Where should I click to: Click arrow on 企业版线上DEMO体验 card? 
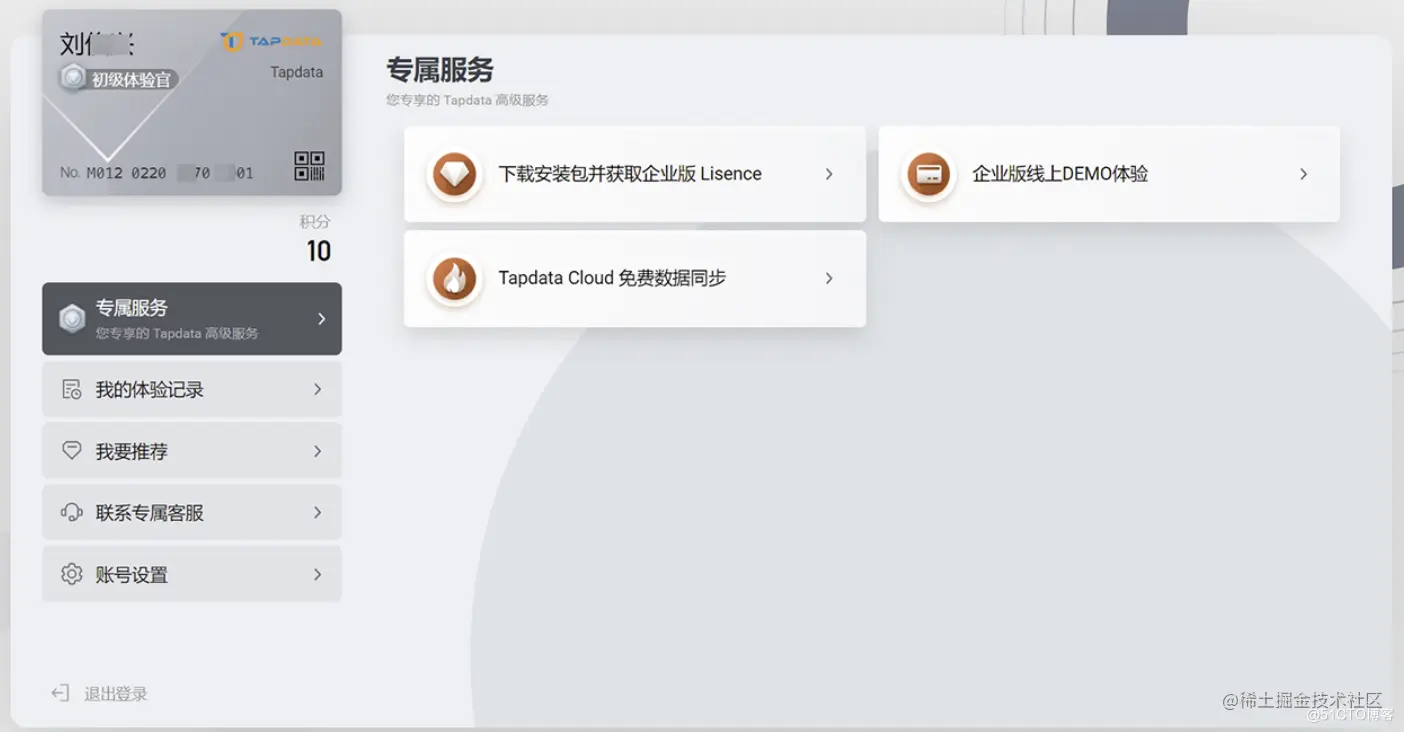click(1303, 174)
